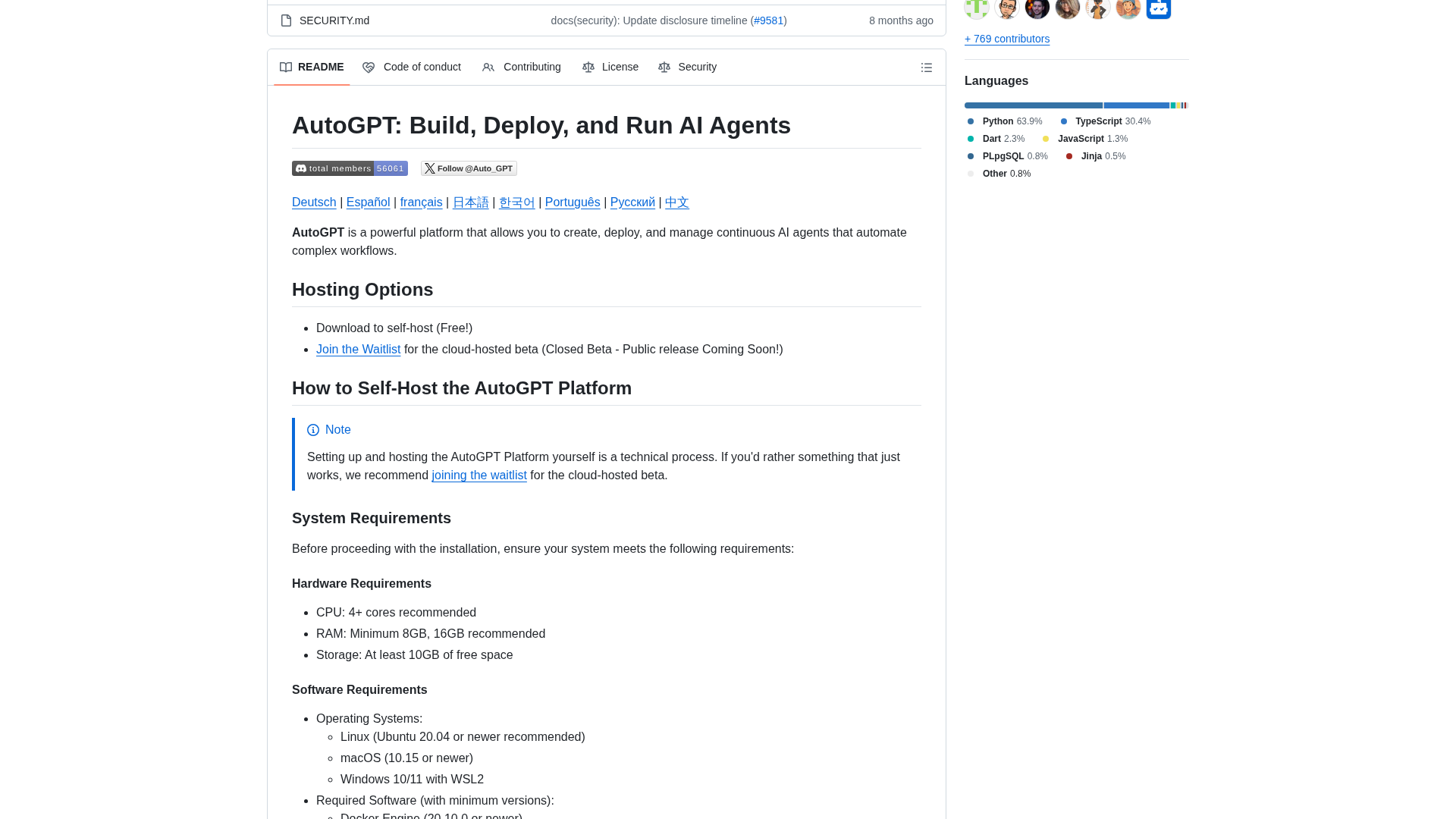Click the people icon next to Contributing
This screenshot has height=819, width=1456.
coord(488,67)
